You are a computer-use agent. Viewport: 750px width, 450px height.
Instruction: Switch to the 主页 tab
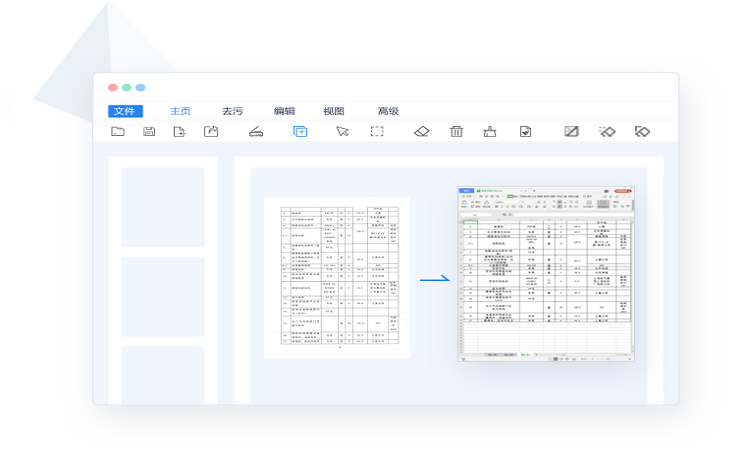pos(180,111)
